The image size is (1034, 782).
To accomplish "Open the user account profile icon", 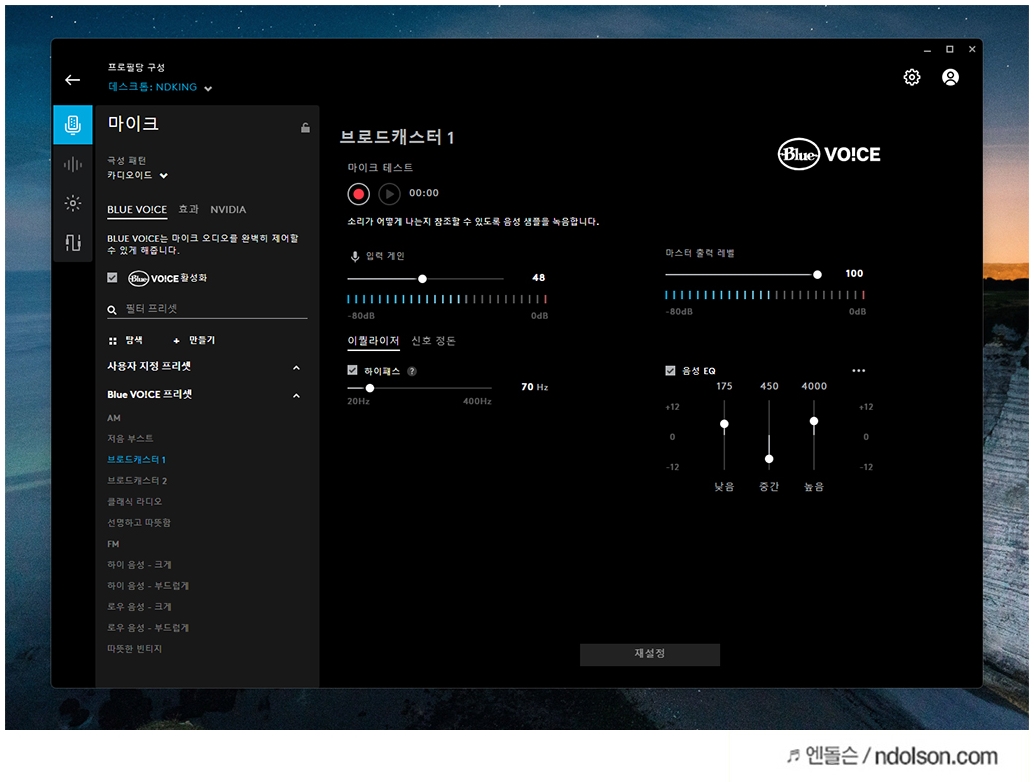I will pos(950,77).
